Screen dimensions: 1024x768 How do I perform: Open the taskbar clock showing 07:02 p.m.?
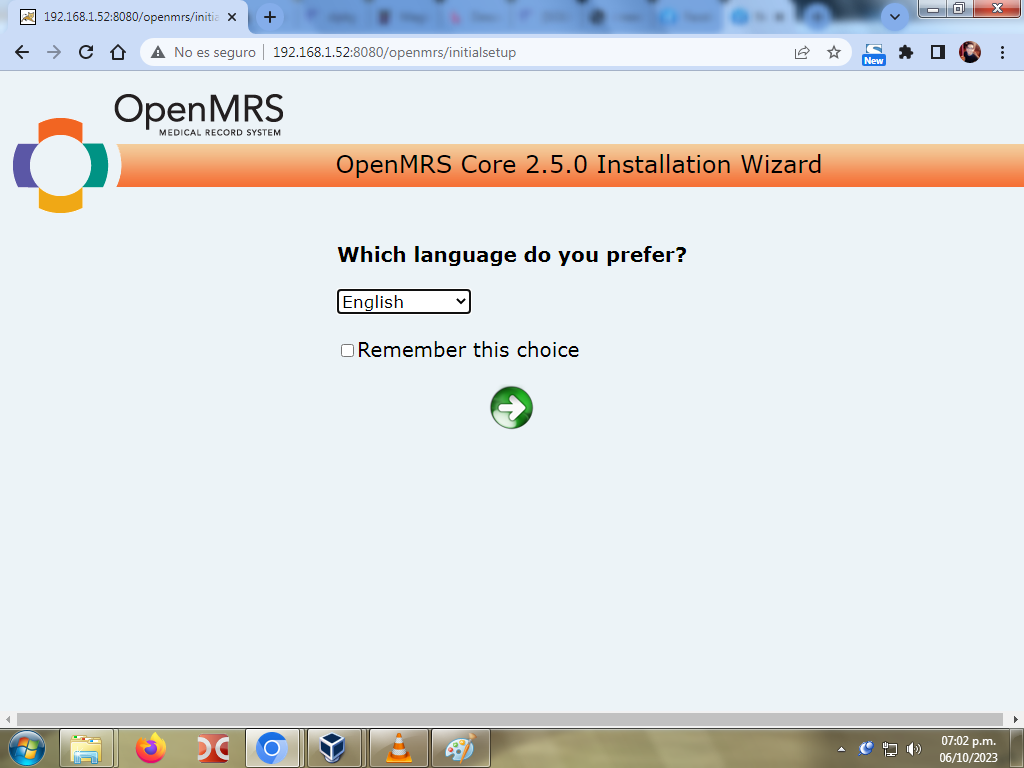click(x=968, y=749)
